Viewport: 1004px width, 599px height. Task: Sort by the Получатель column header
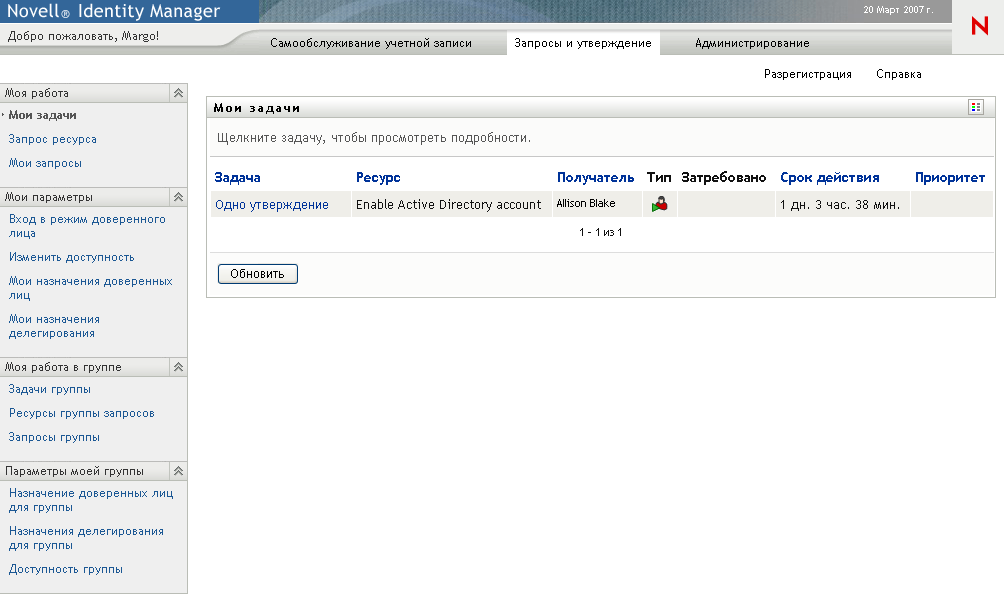point(595,177)
